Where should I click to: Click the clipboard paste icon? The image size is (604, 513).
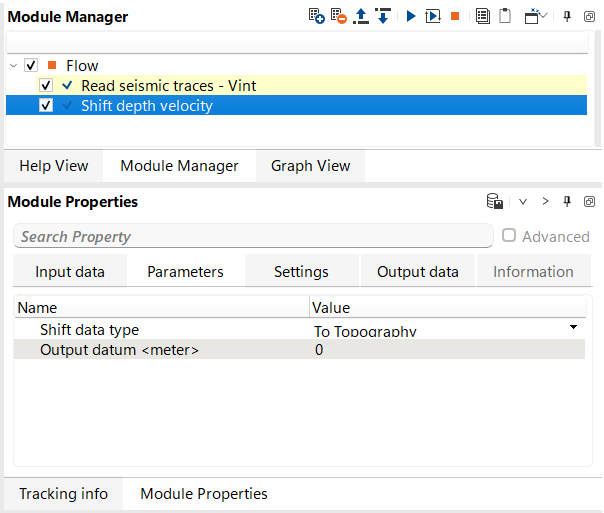click(506, 16)
